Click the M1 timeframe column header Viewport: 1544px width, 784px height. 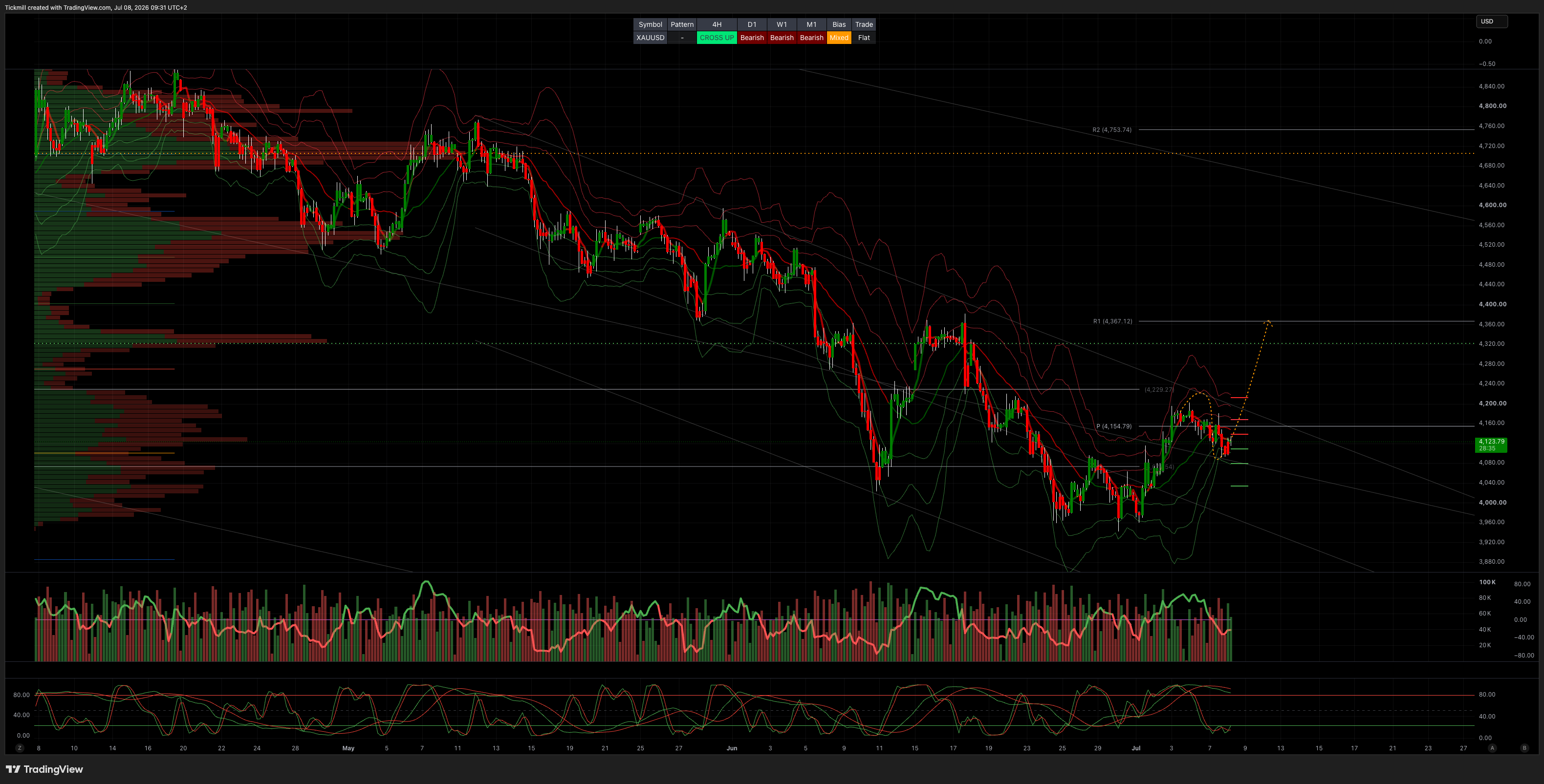click(x=811, y=24)
